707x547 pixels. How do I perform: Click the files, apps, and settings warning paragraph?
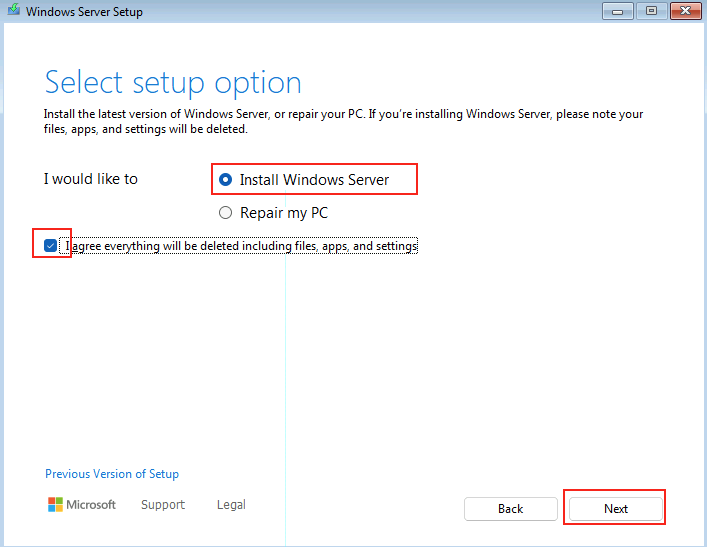[343, 121]
